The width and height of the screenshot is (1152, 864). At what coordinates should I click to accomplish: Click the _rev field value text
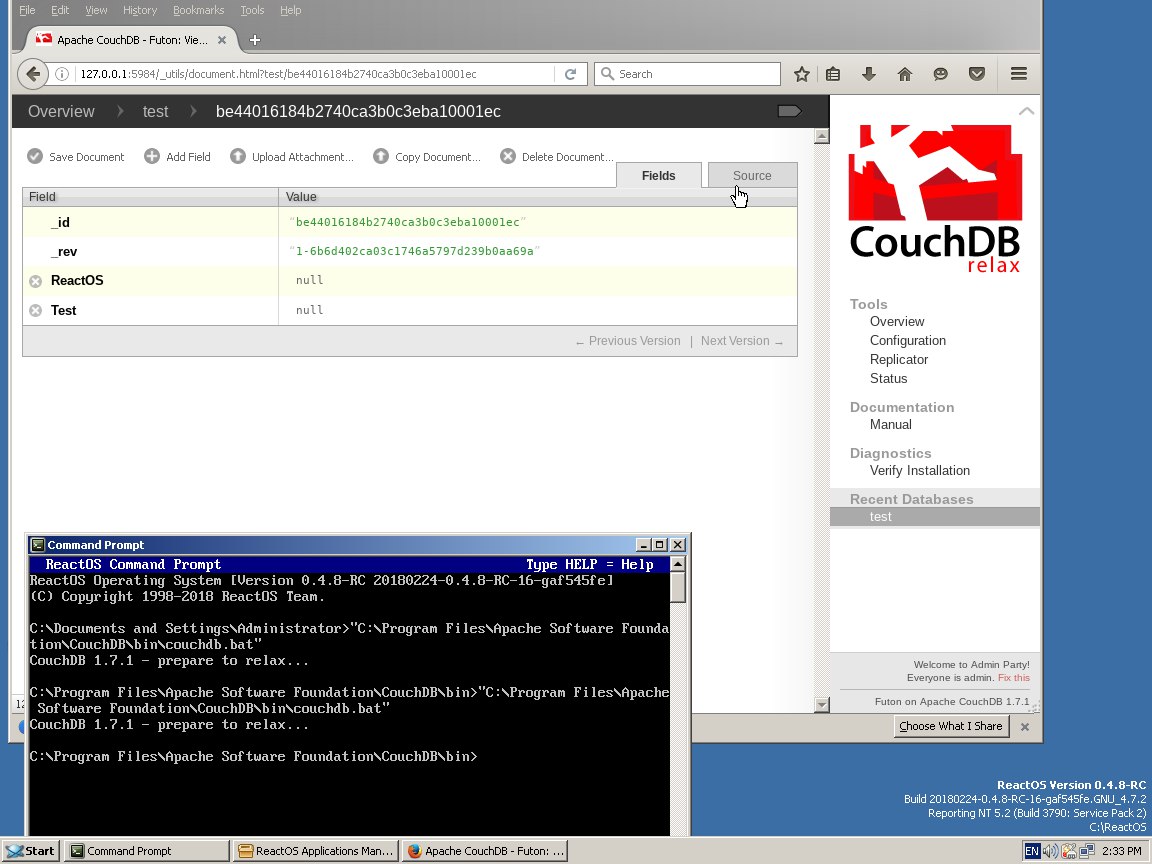[x=415, y=251]
